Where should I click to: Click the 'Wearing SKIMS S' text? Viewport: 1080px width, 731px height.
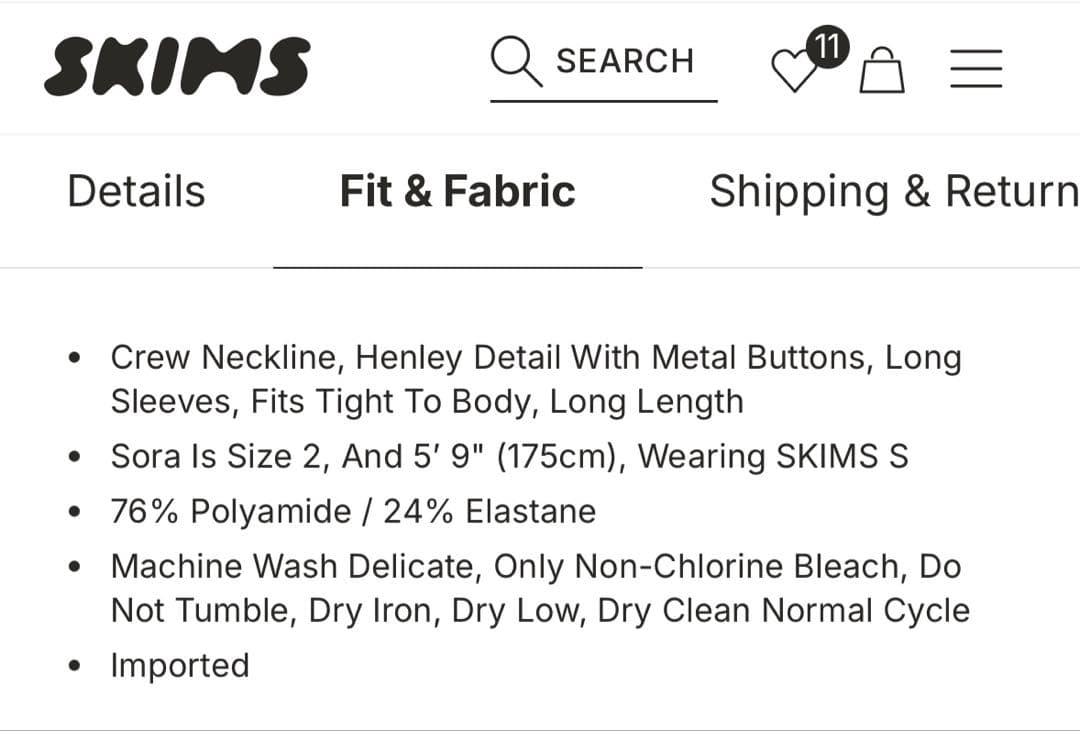click(x=773, y=456)
